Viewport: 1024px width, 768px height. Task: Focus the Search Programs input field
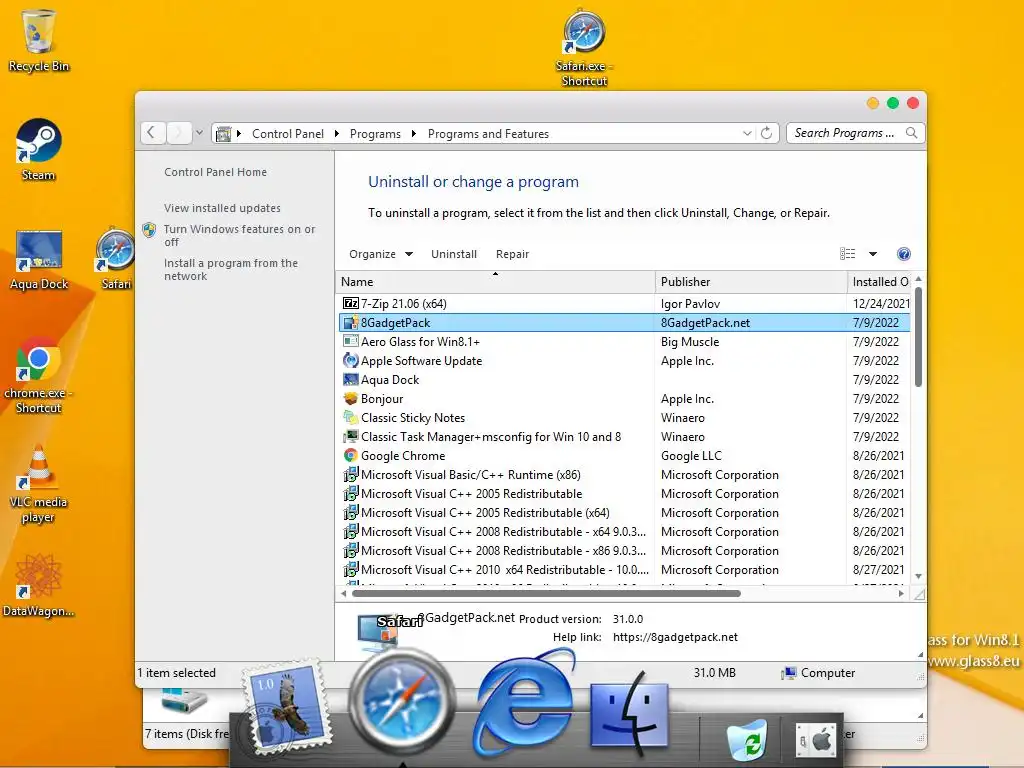[844, 133]
